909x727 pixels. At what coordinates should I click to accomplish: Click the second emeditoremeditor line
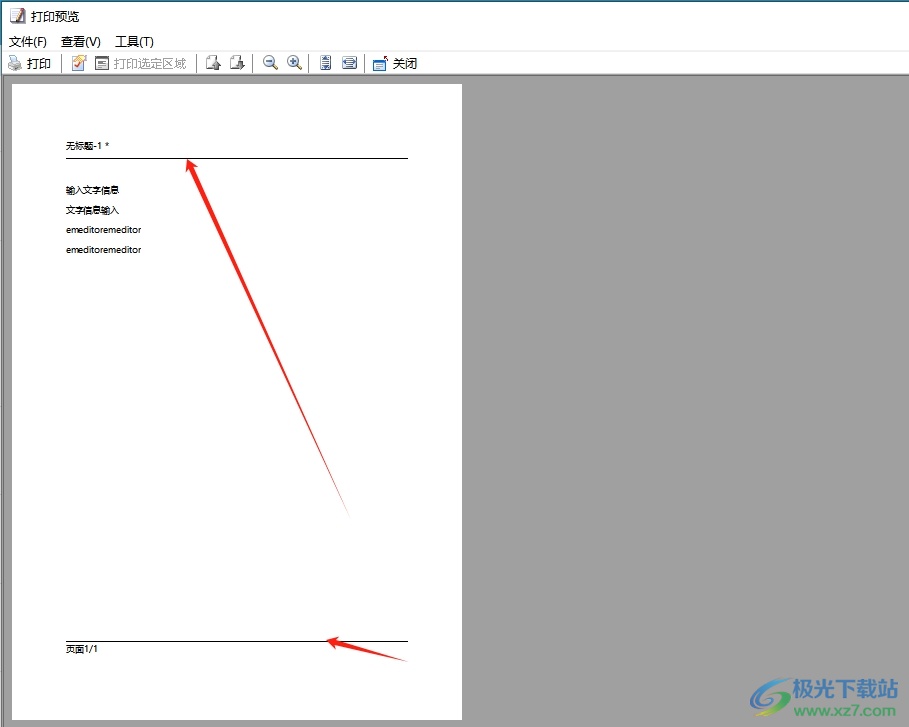coord(104,250)
